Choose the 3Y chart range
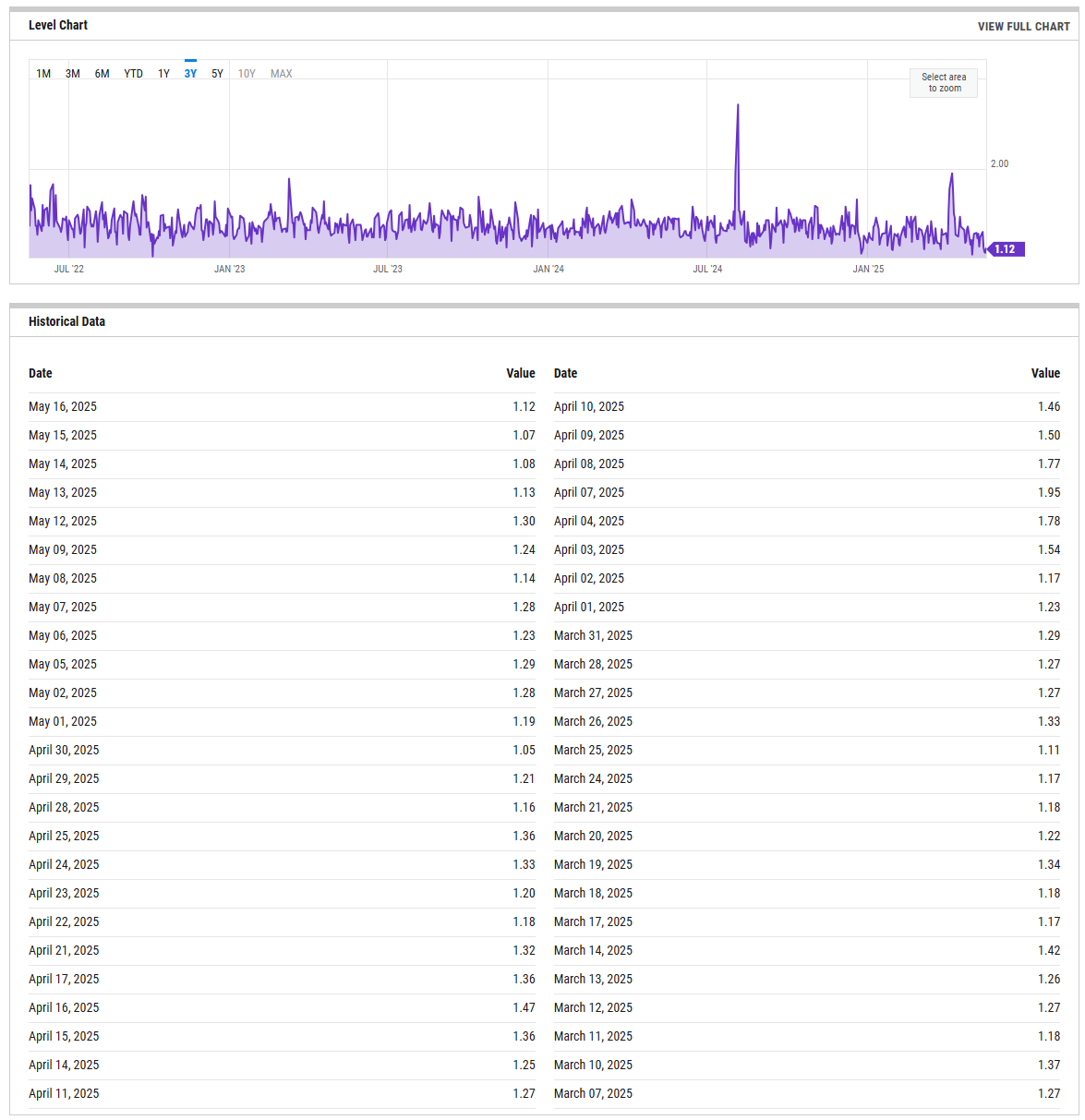 (x=190, y=74)
